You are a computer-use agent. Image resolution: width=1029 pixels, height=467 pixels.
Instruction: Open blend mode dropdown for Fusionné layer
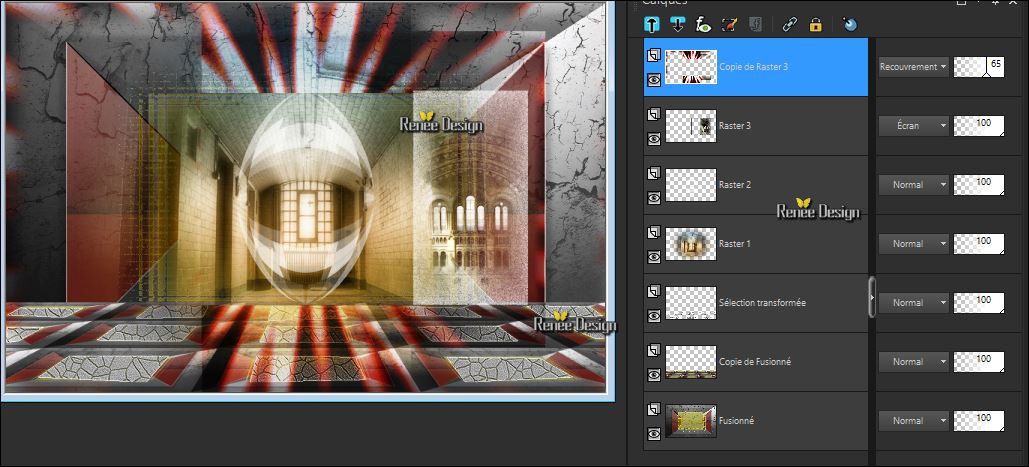(x=914, y=420)
